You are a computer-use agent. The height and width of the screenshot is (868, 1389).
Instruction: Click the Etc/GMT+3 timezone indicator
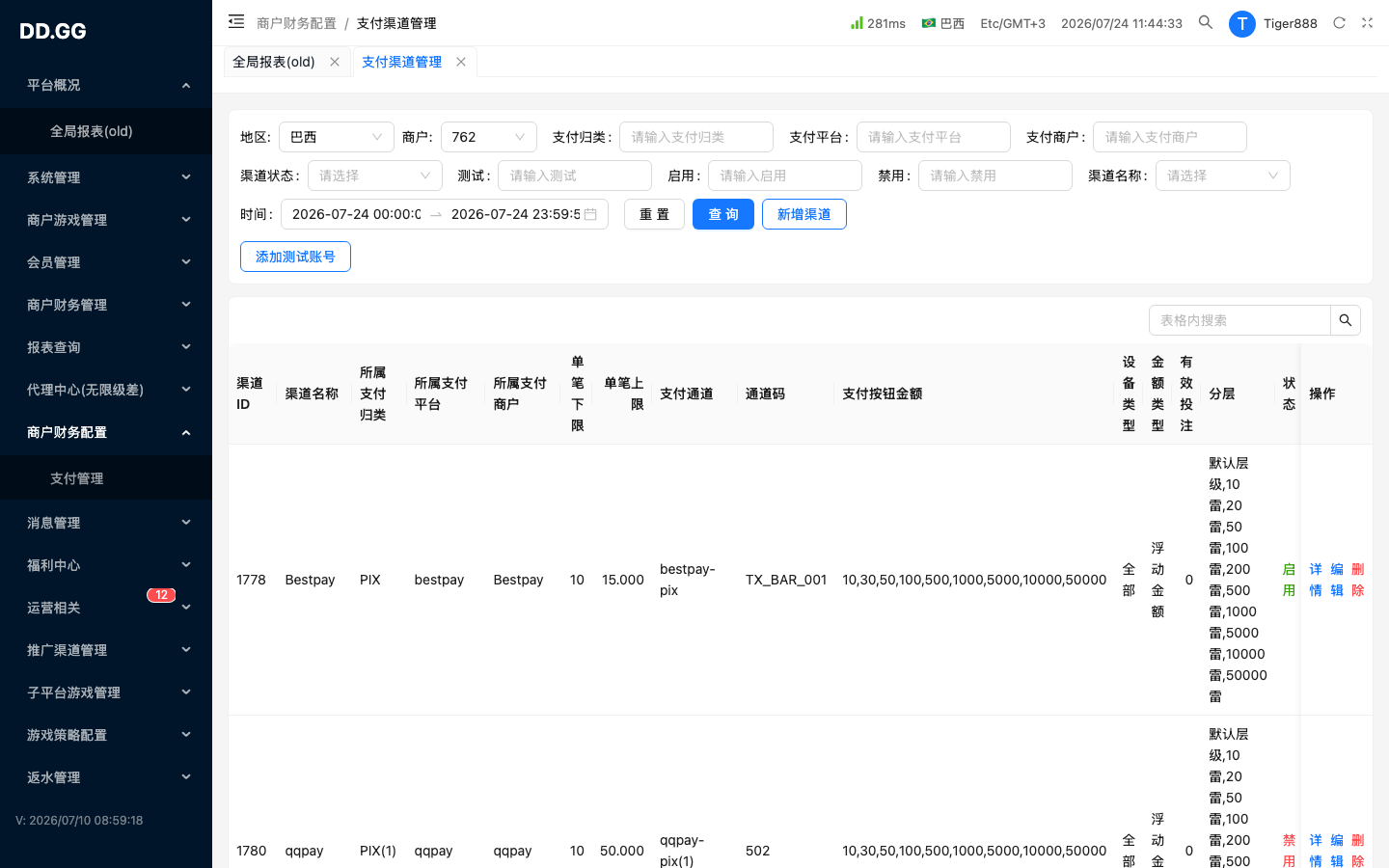[1013, 23]
